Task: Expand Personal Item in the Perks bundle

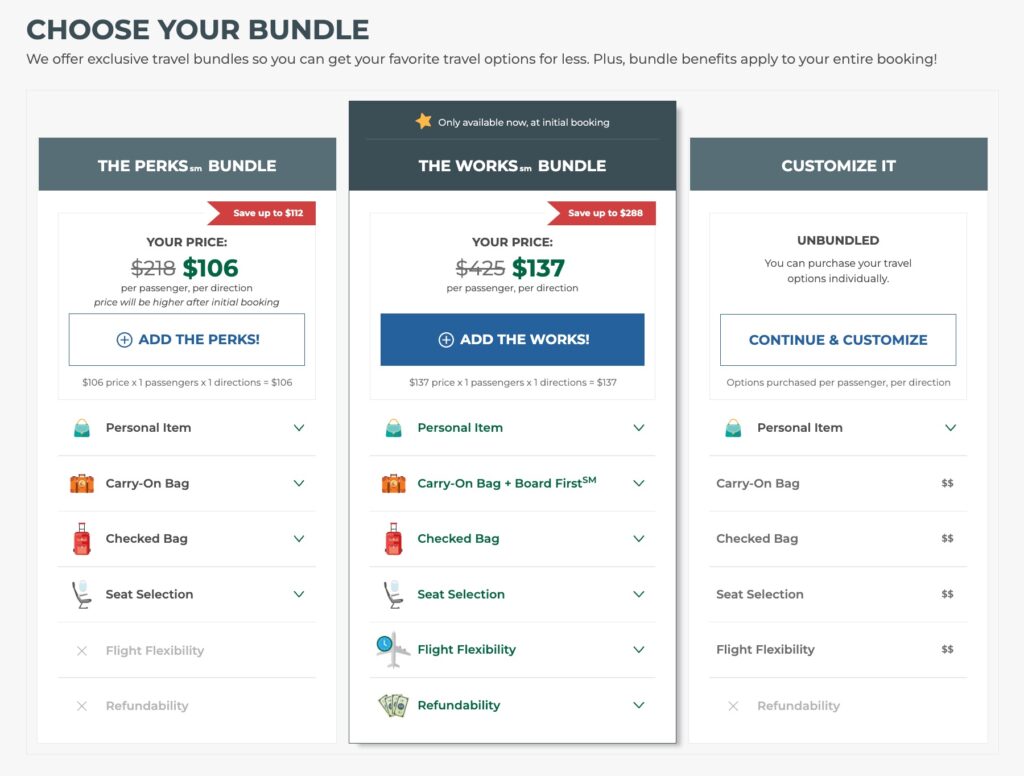Action: (x=298, y=428)
